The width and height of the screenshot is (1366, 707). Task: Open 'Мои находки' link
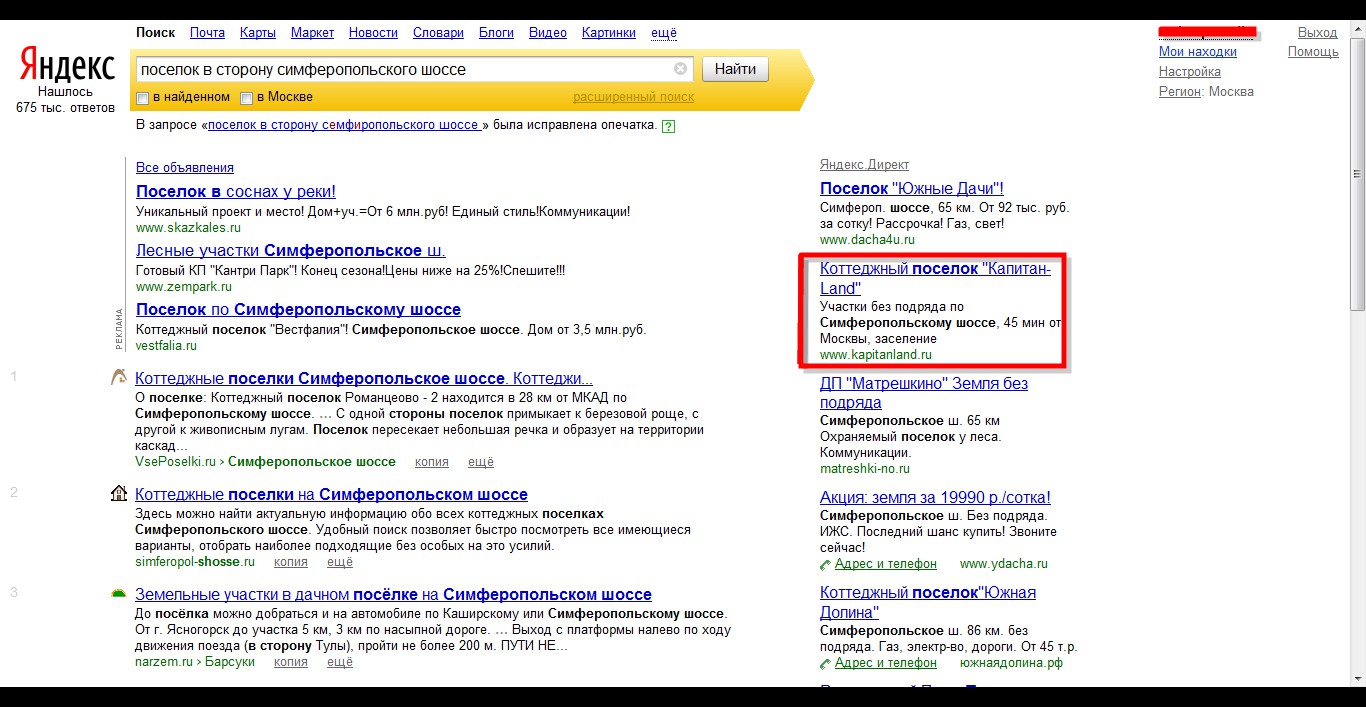click(1198, 52)
